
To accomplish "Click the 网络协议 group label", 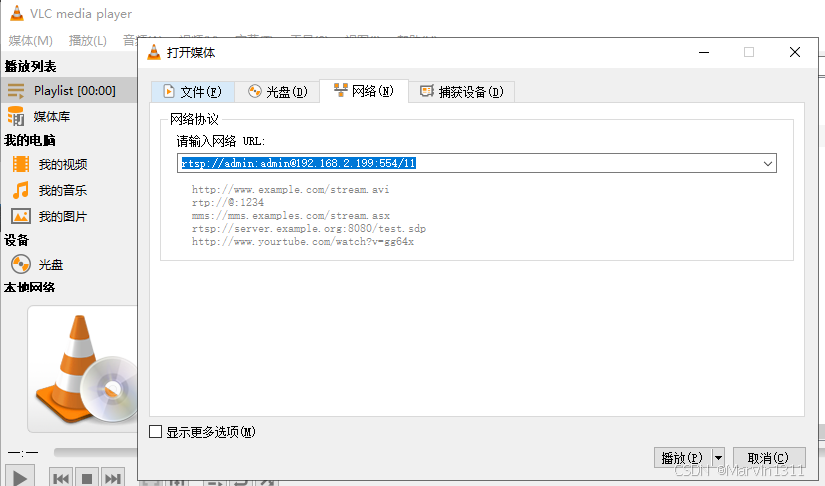I will pos(194,119).
